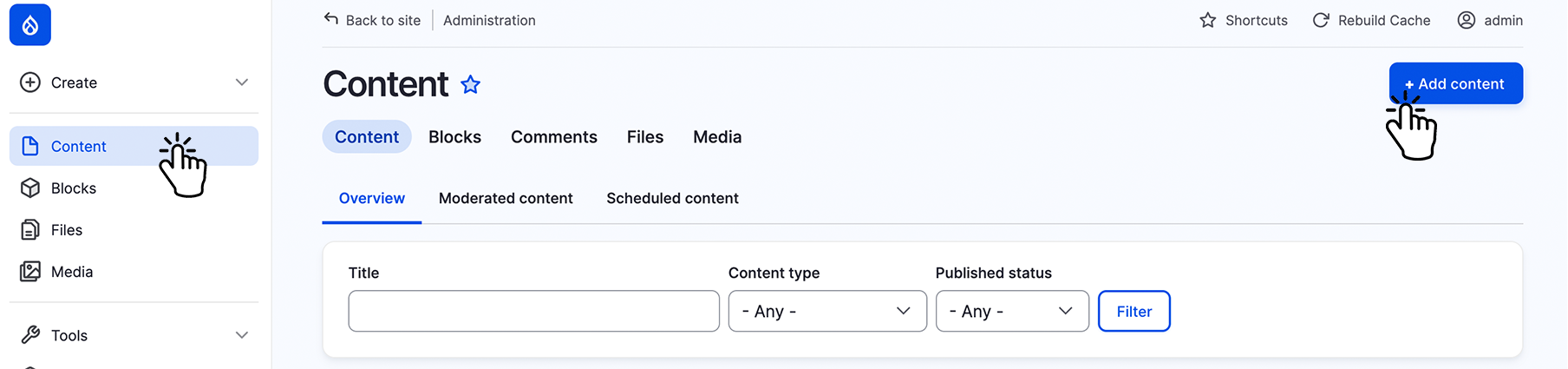Open Blocks from the sidebar
Screen dimensions: 1568x369
pyautogui.click(x=73, y=188)
